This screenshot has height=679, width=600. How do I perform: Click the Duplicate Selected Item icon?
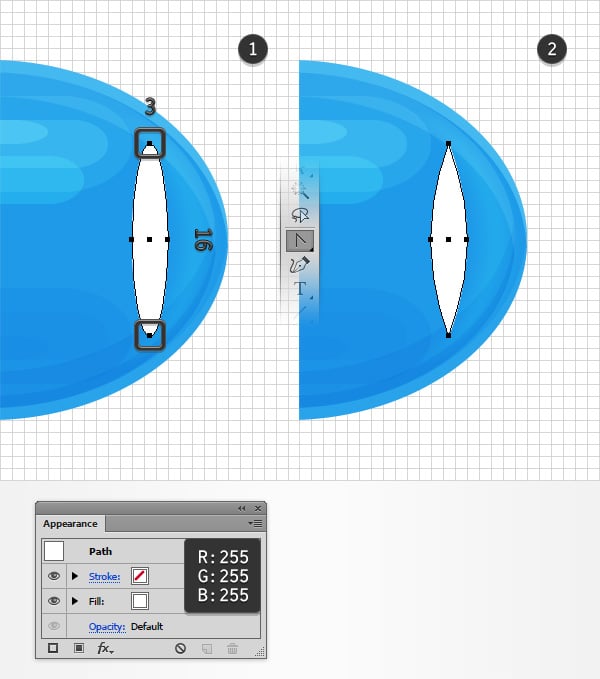[207, 648]
